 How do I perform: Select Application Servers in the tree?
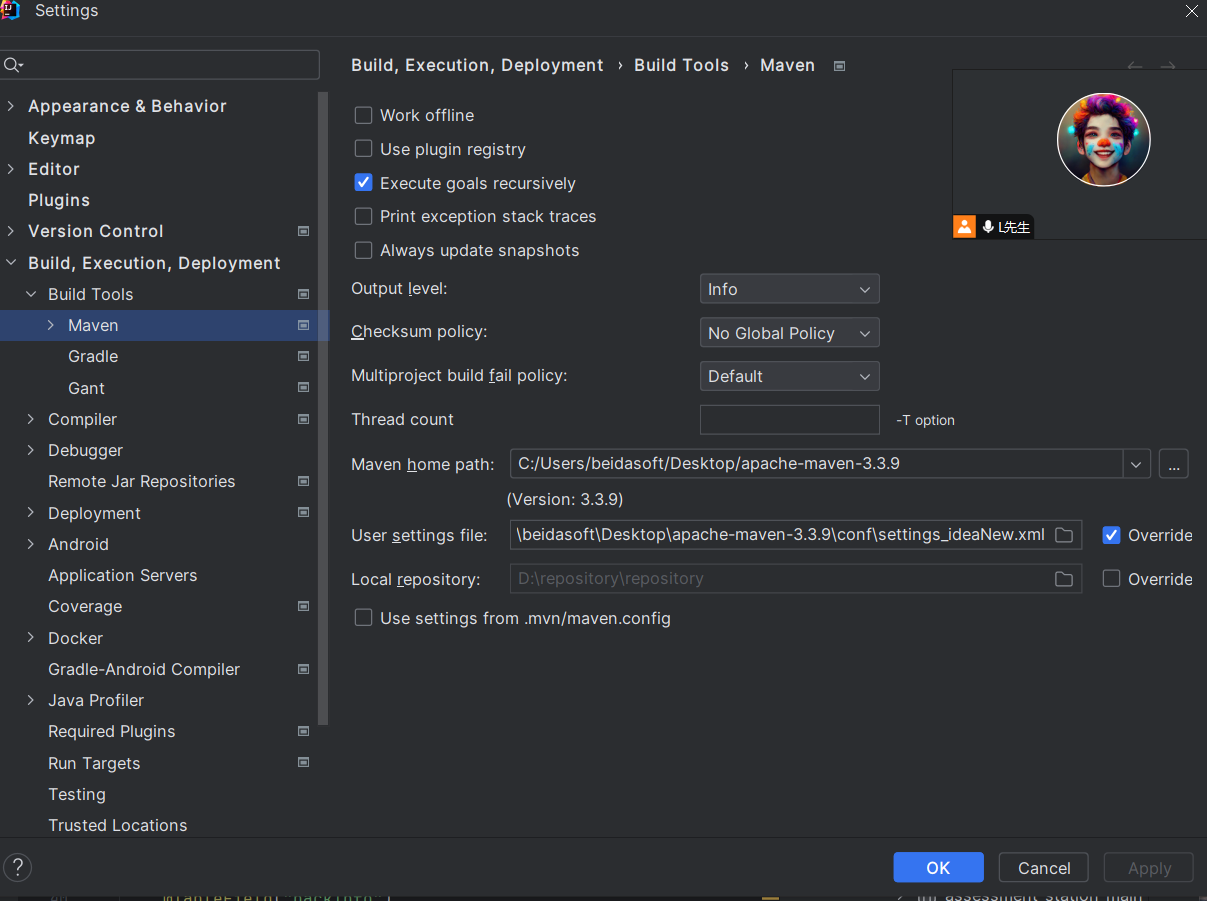tap(123, 575)
